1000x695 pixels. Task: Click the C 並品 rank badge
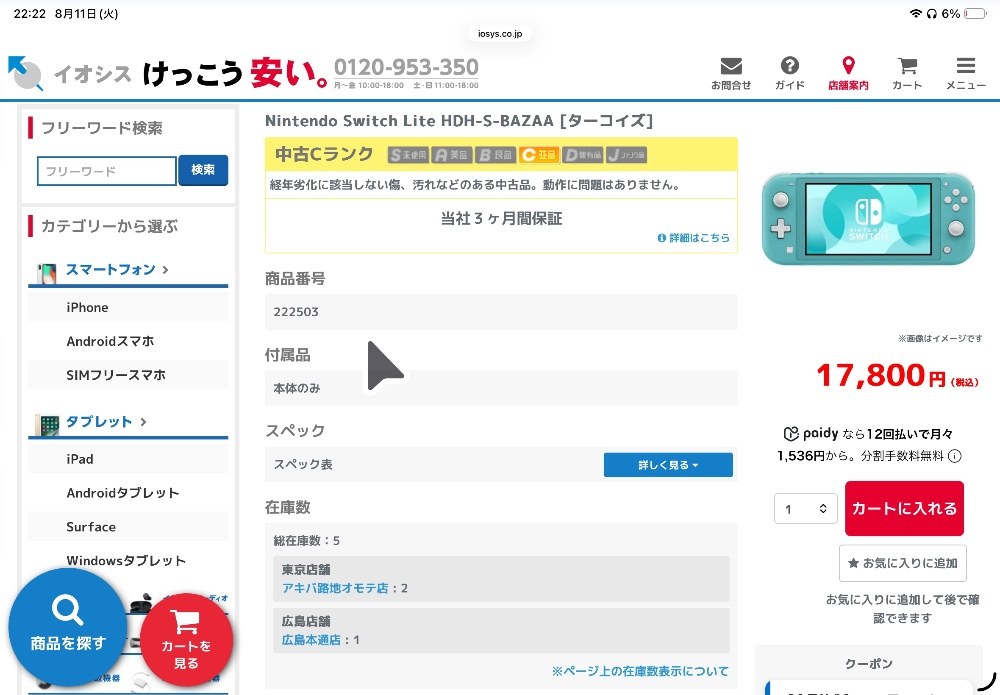[538, 155]
